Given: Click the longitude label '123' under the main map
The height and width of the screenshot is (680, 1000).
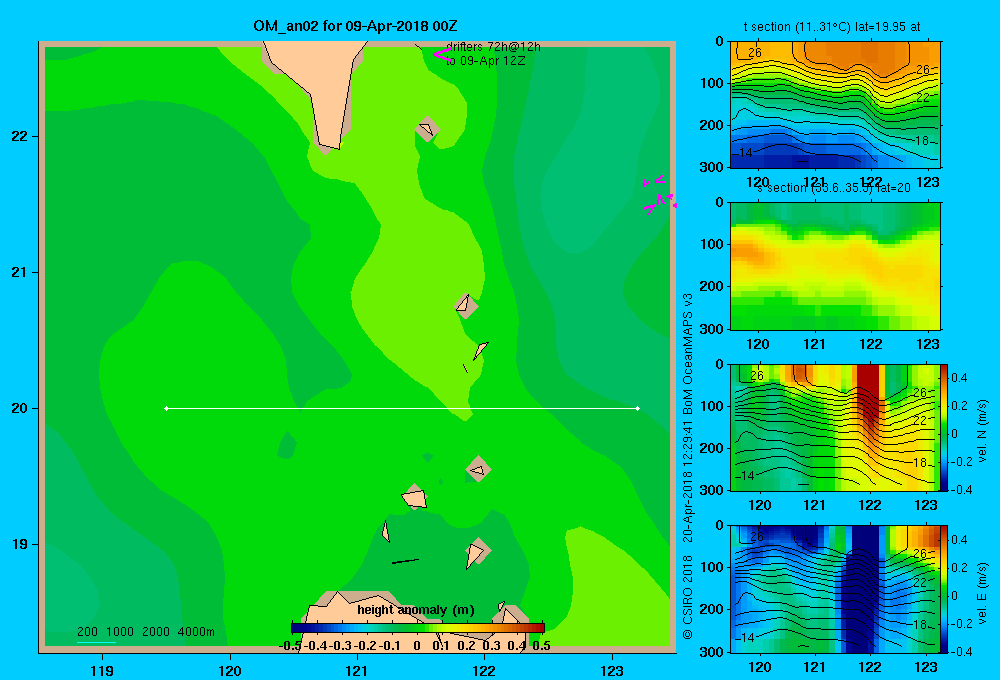Looking at the screenshot, I should (612, 670).
